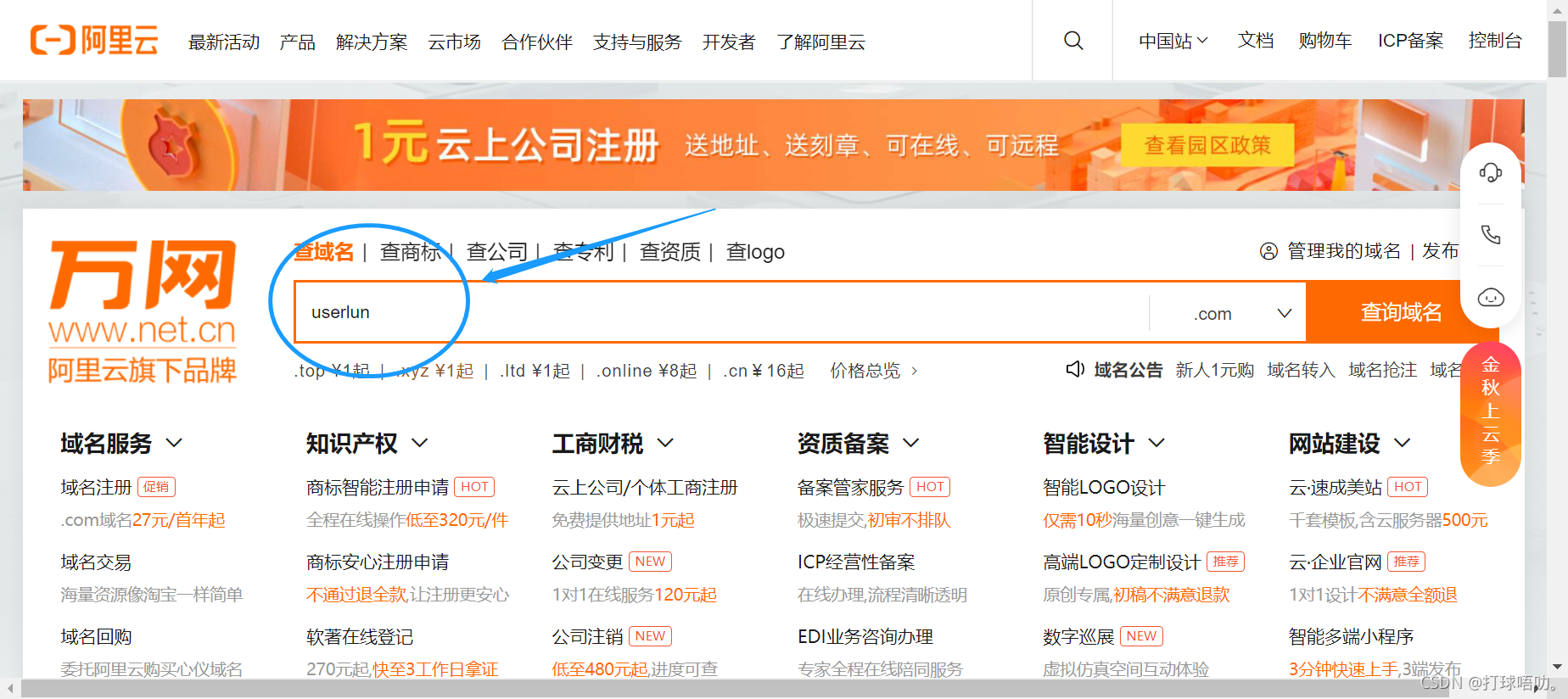Screen dimensions: 1568x699
Task: Open 软著在线登记 link
Action: pos(360,637)
